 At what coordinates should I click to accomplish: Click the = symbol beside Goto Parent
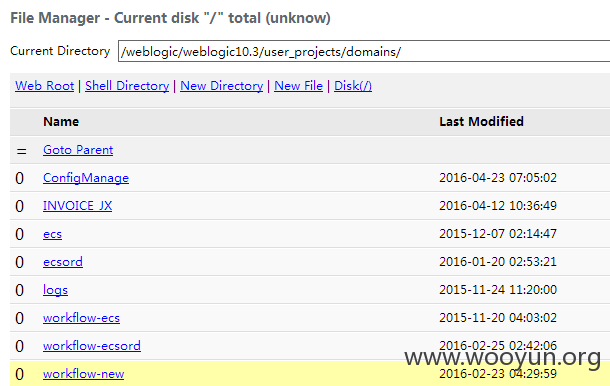[x=21, y=151]
